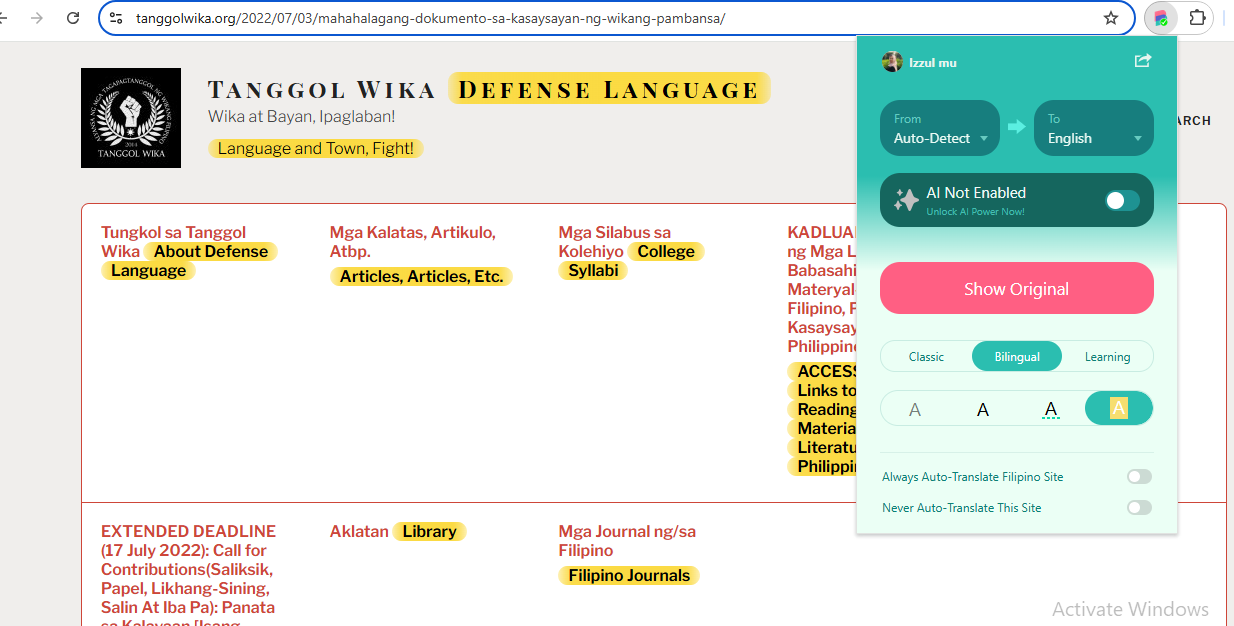Select the underlined A text style
The width and height of the screenshot is (1234, 626).
pos(1051,409)
